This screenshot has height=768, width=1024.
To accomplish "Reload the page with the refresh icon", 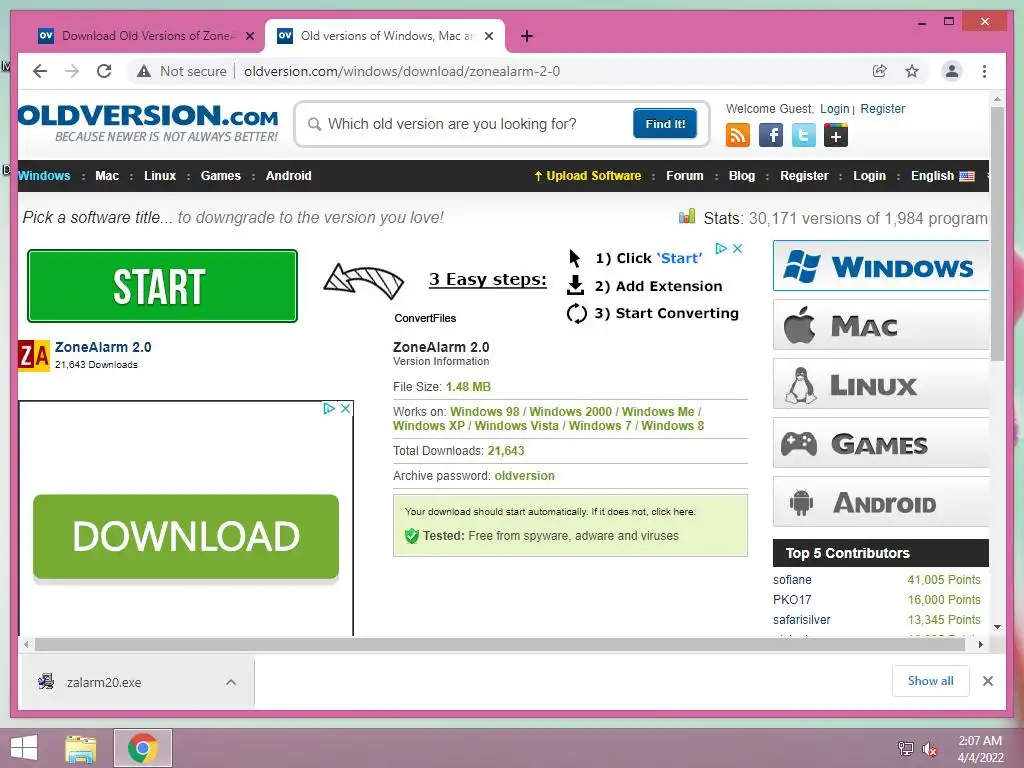I will pos(104,71).
